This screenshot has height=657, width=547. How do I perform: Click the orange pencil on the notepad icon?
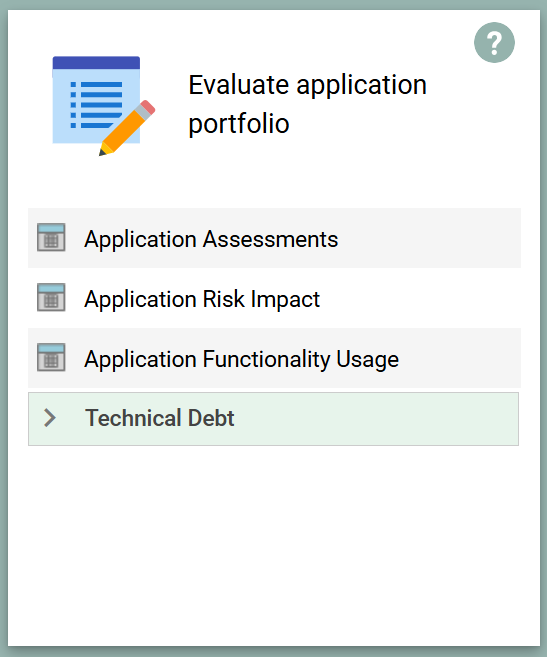tap(127, 128)
